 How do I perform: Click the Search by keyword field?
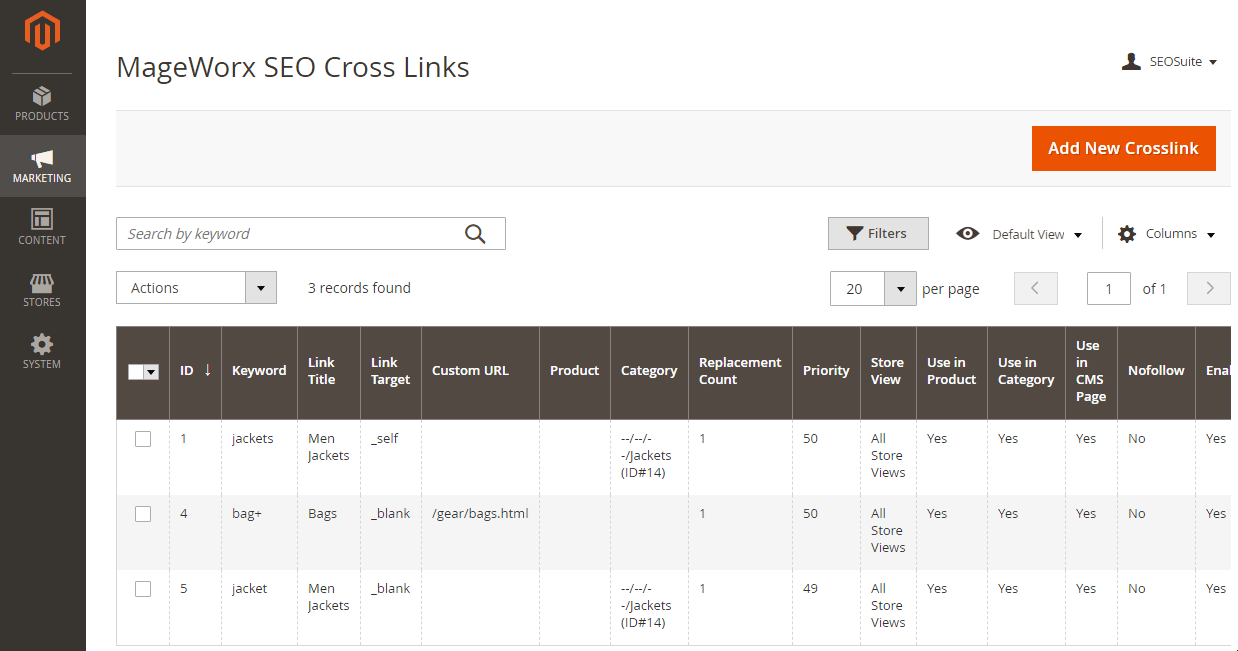coord(290,234)
